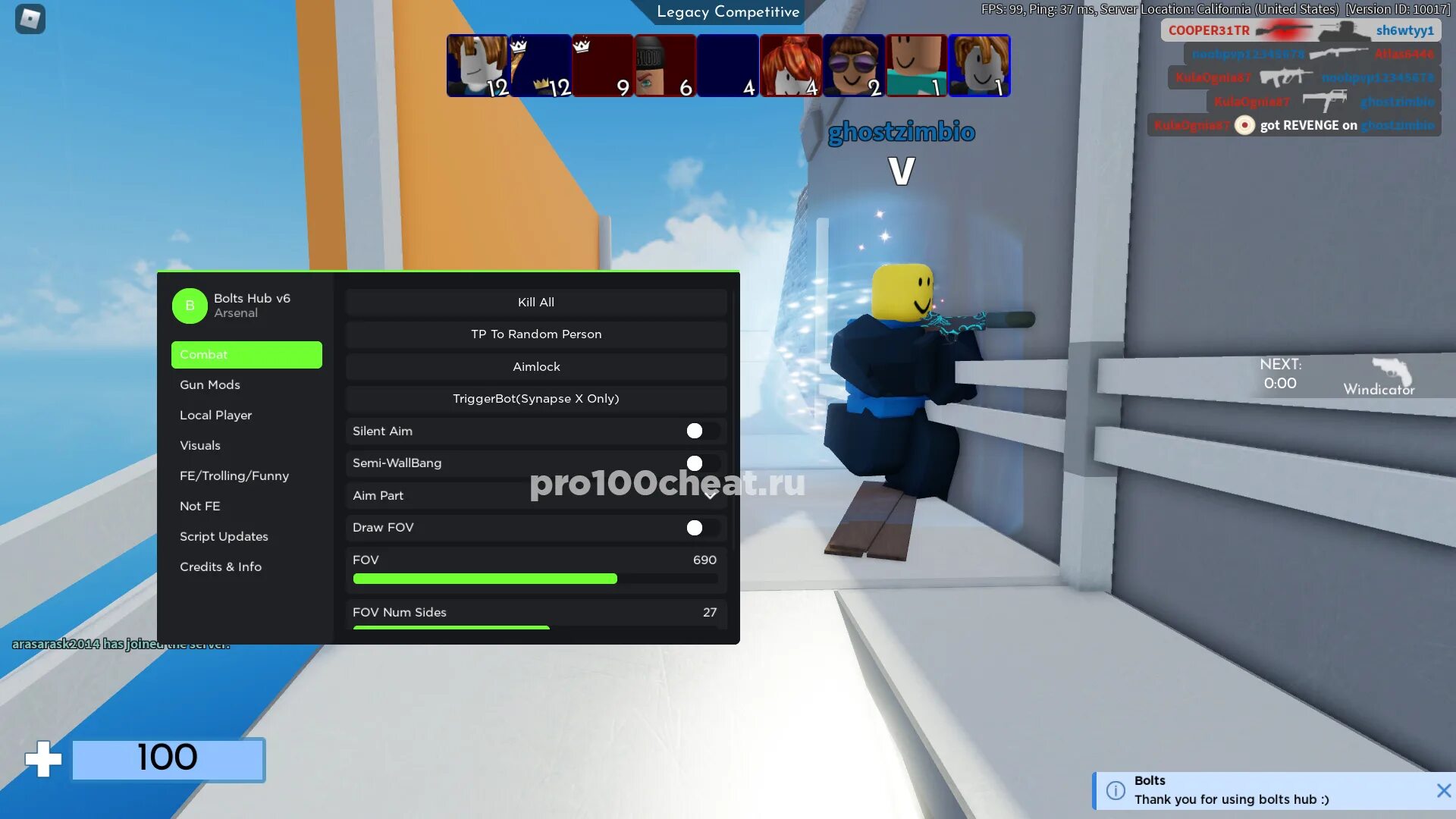
Task: Expand Visuals settings section
Action: (x=199, y=445)
